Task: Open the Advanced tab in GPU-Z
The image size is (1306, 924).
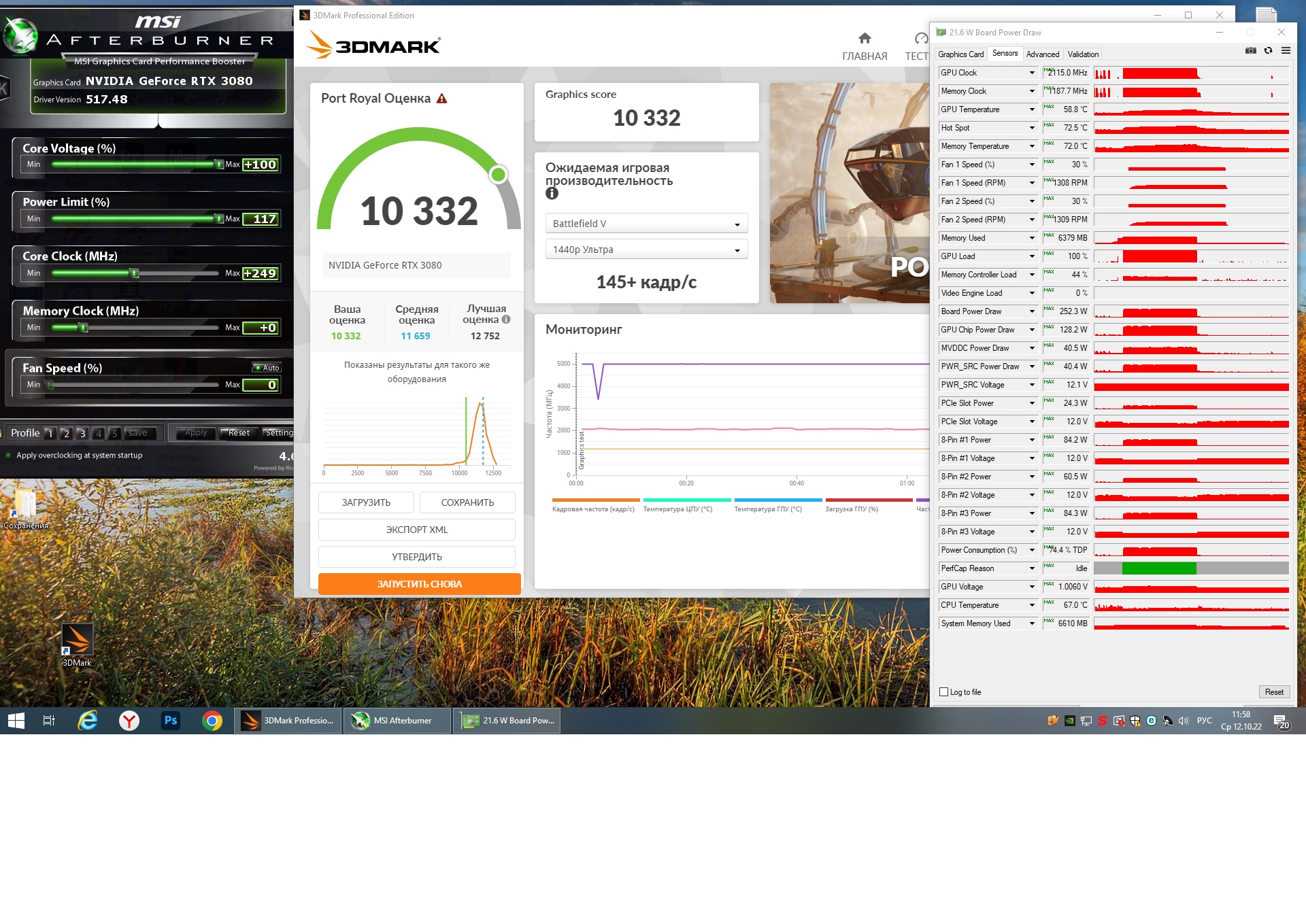Action: (x=1042, y=54)
